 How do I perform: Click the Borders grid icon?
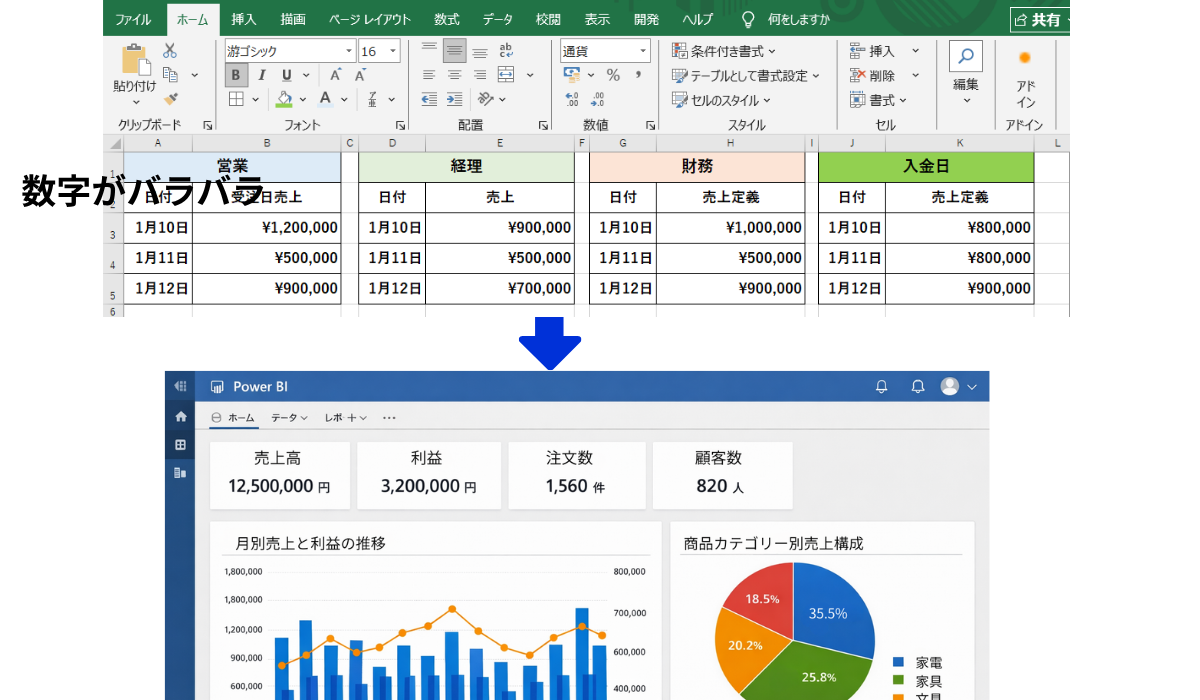[x=236, y=99]
